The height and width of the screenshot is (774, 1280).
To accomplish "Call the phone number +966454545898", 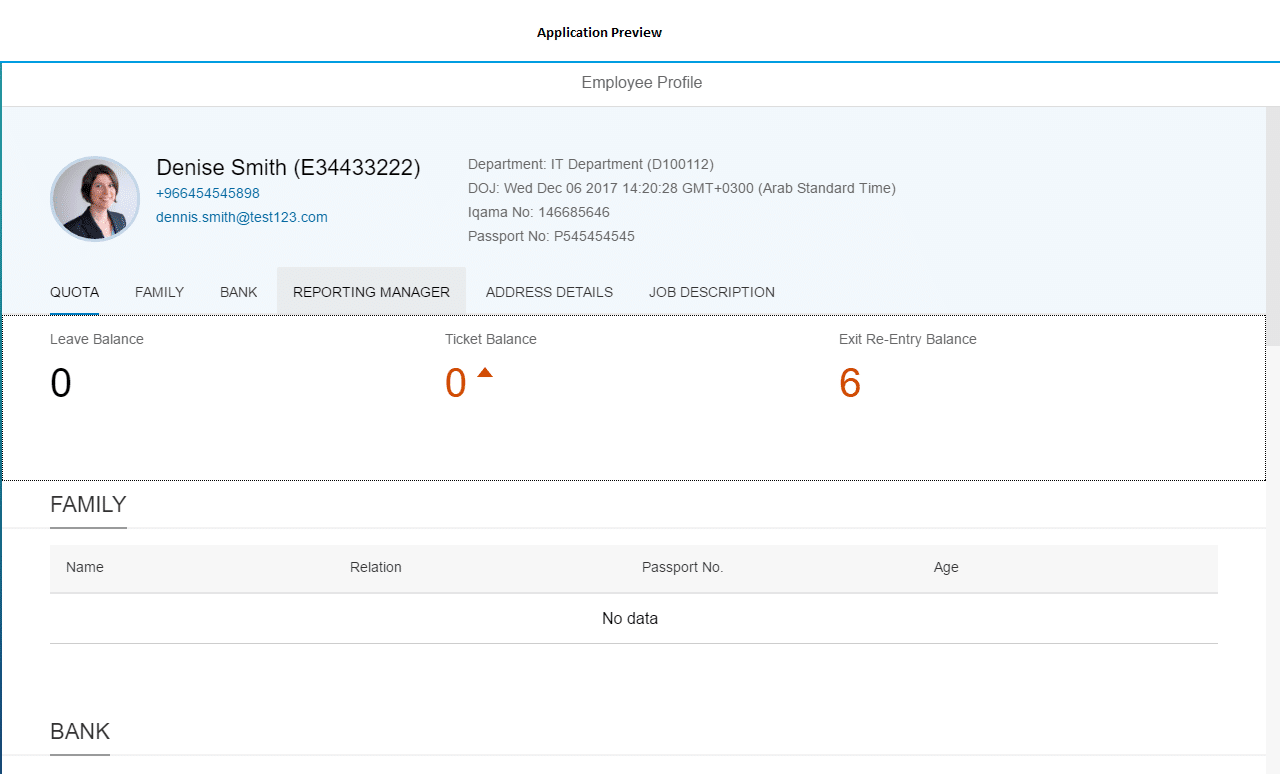I will pyautogui.click(x=208, y=193).
